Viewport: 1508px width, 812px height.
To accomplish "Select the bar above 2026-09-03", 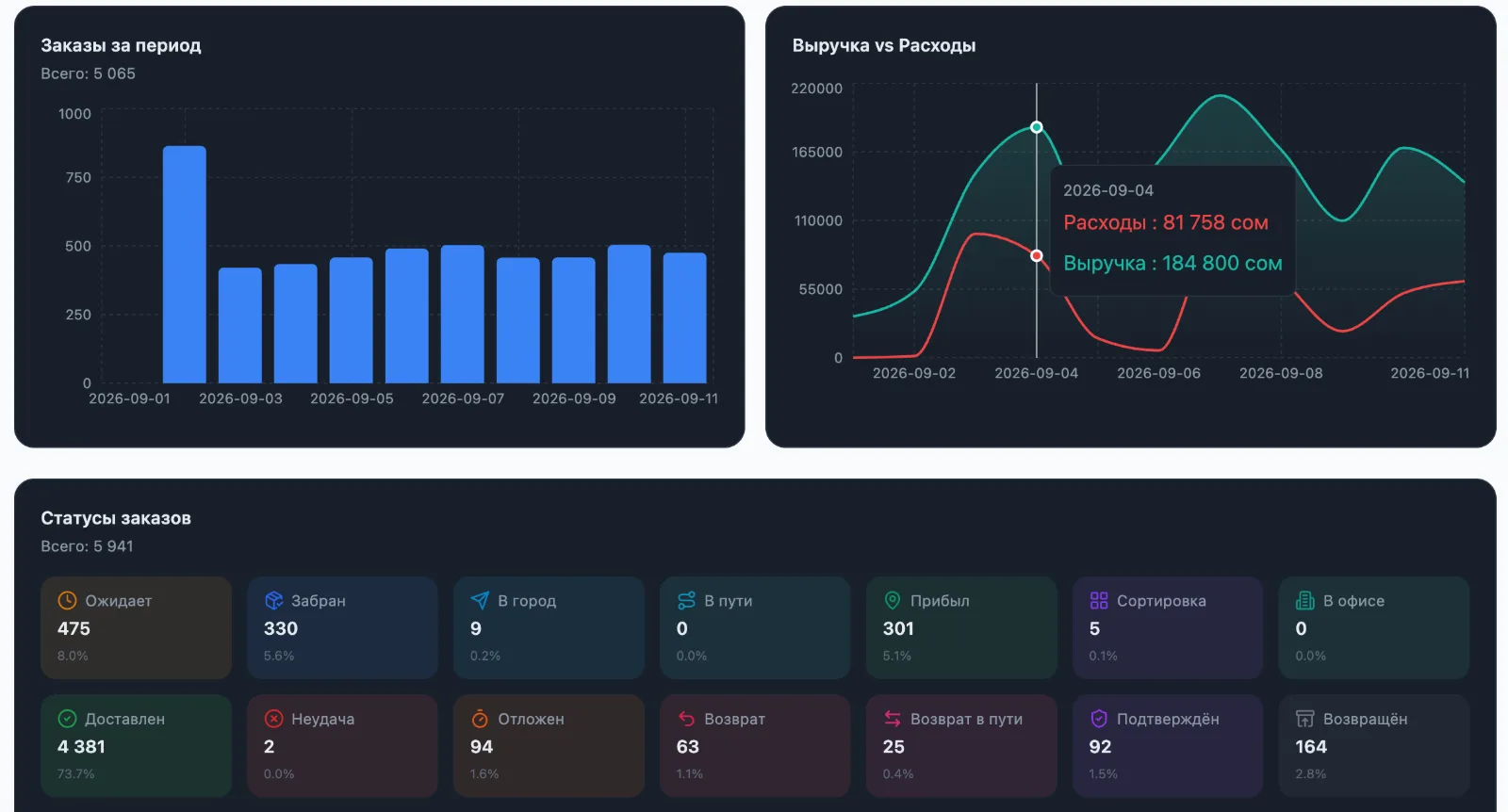I will [x=240, y=326].
